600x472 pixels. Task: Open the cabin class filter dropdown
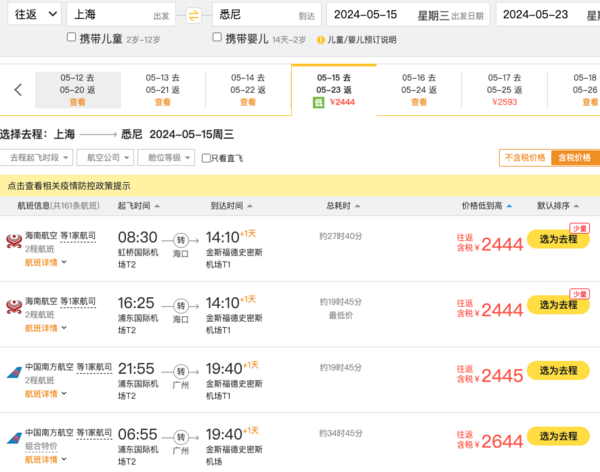coord(166,158)
